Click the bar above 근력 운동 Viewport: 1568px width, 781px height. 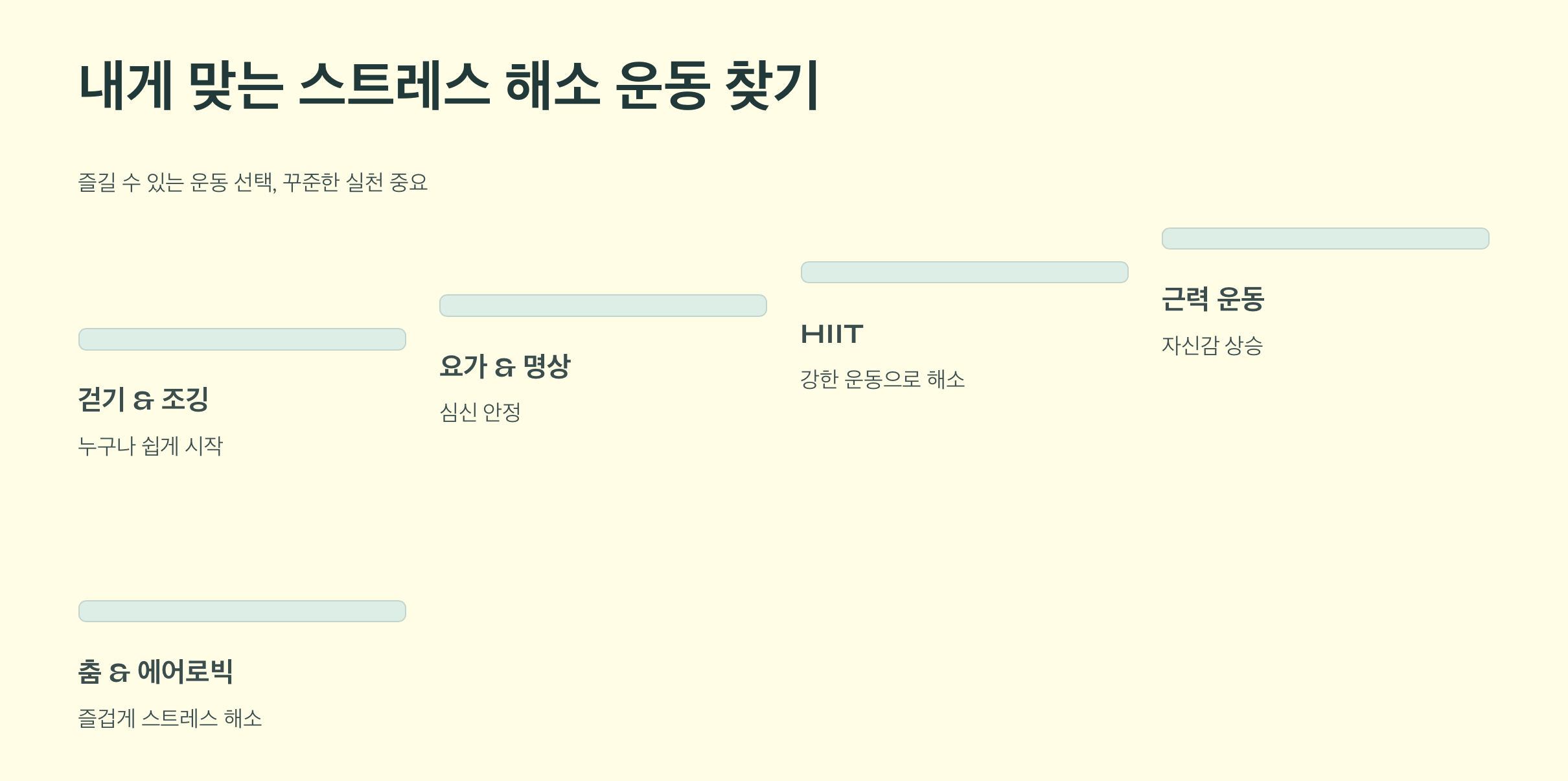pyautogui.click(x=1326, y=239)
